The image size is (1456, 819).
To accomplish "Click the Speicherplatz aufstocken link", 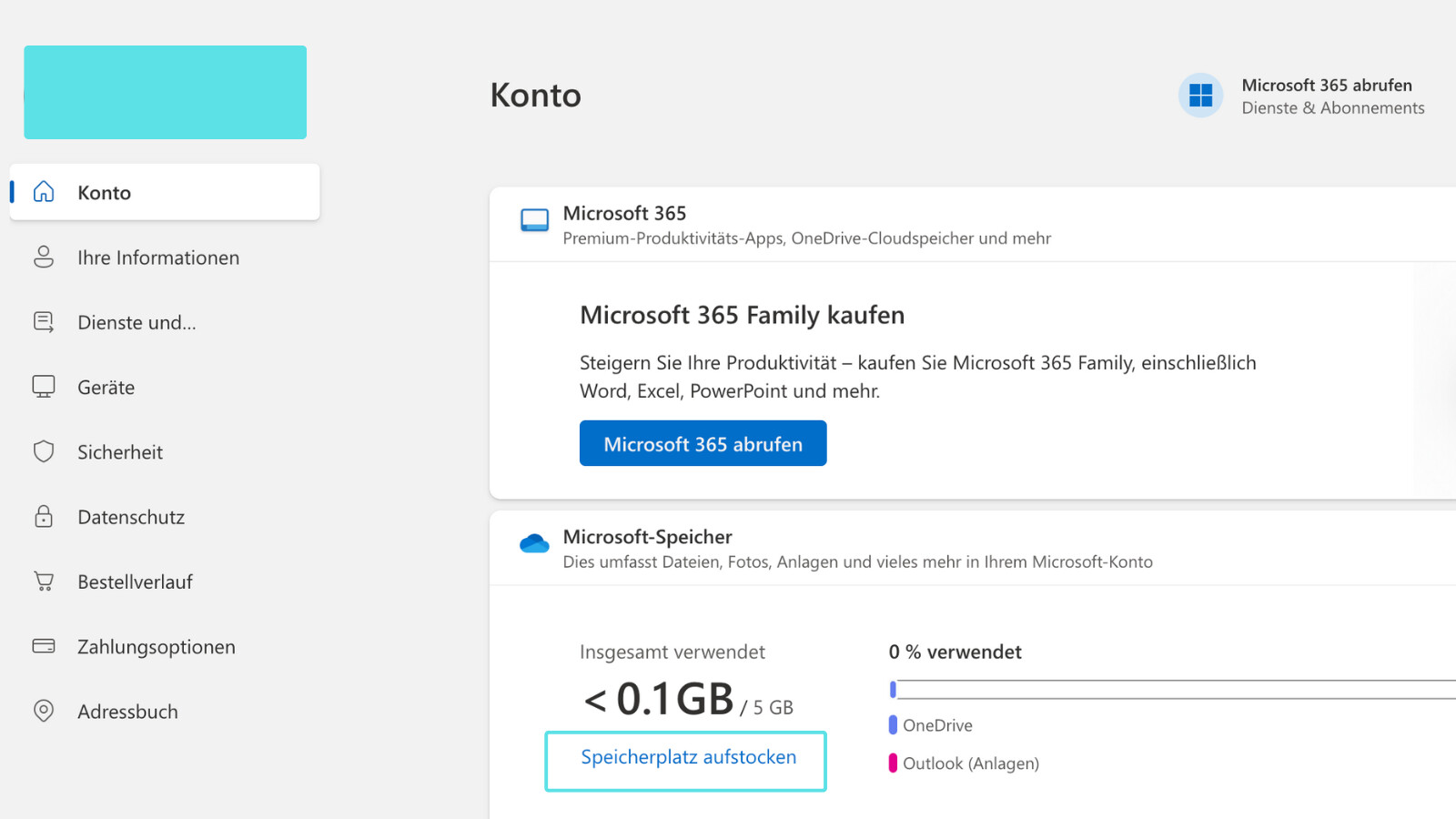I will pos(688,757).
